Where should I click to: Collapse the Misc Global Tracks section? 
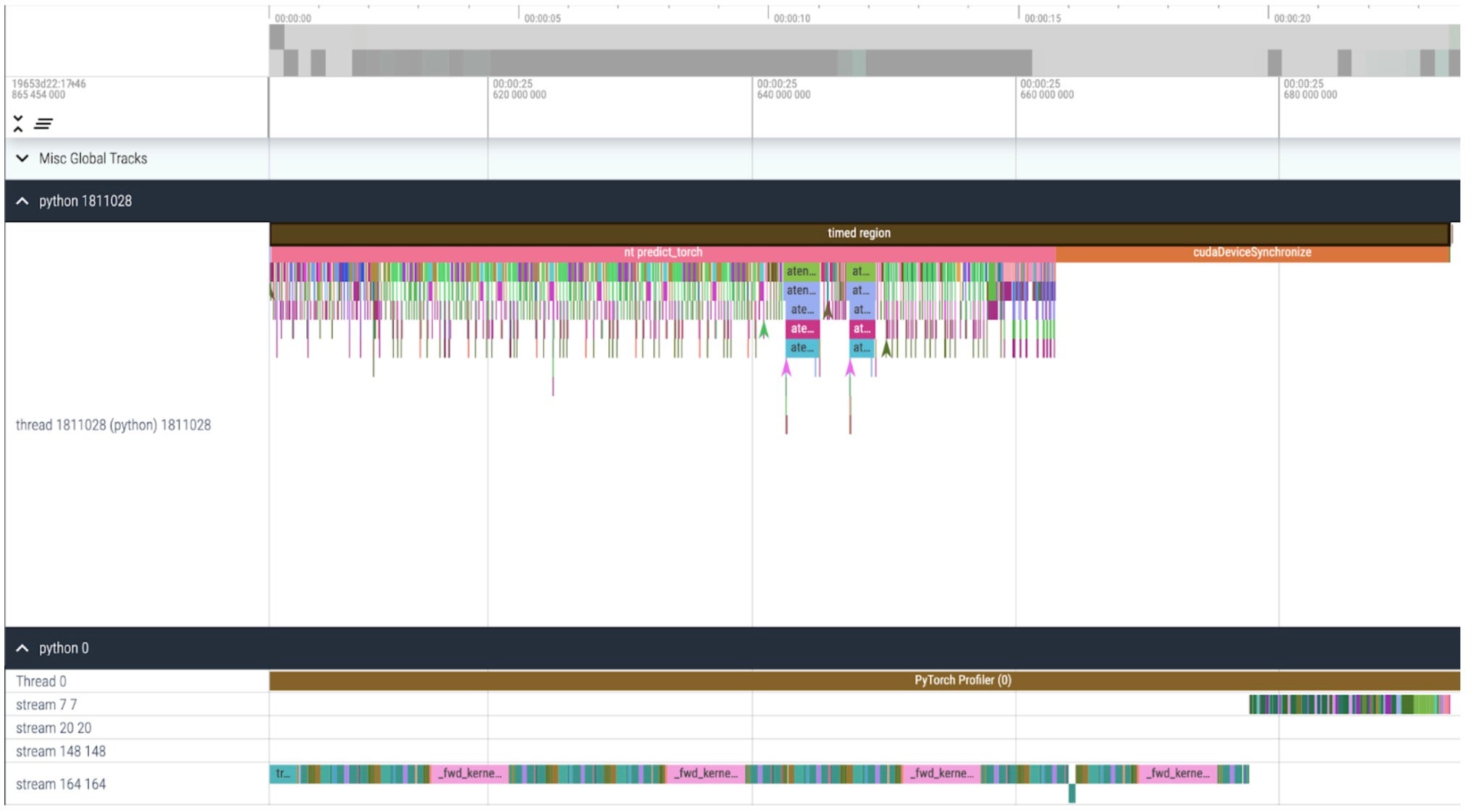point(22,158)
